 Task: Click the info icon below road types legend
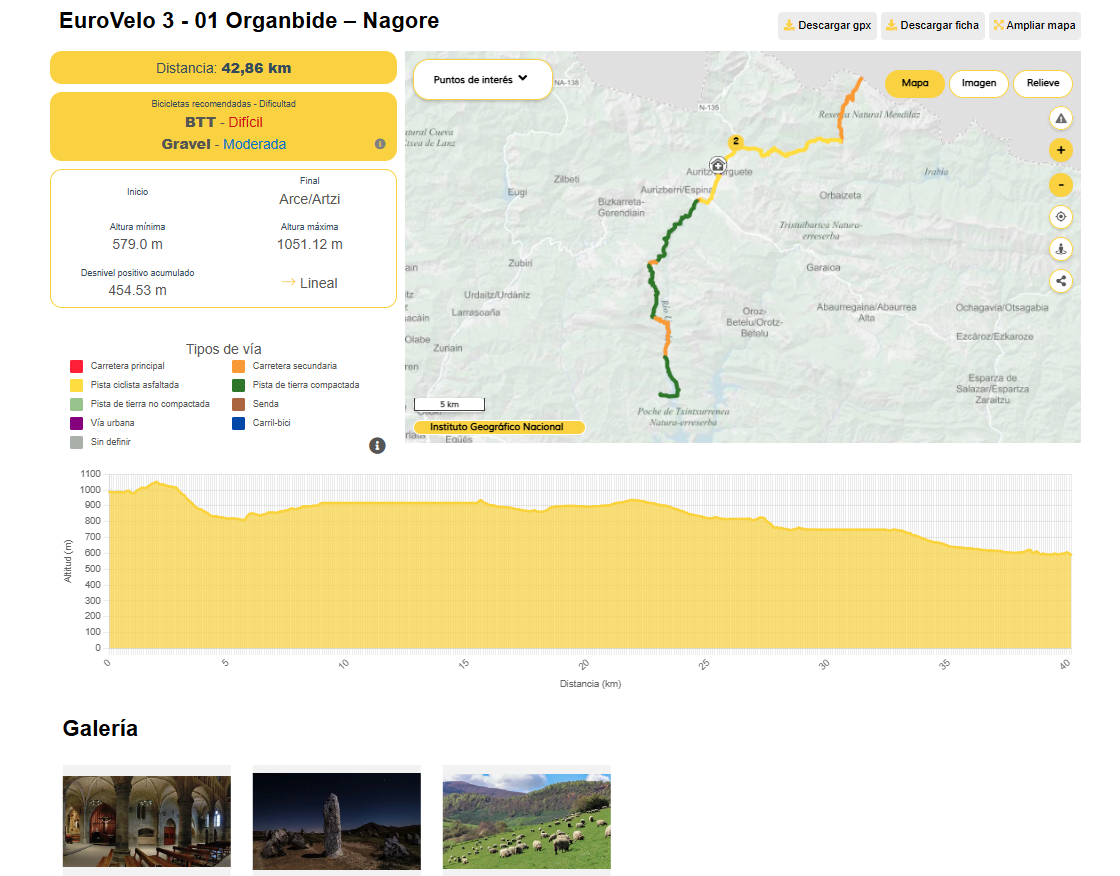click(x=377, y=446)
